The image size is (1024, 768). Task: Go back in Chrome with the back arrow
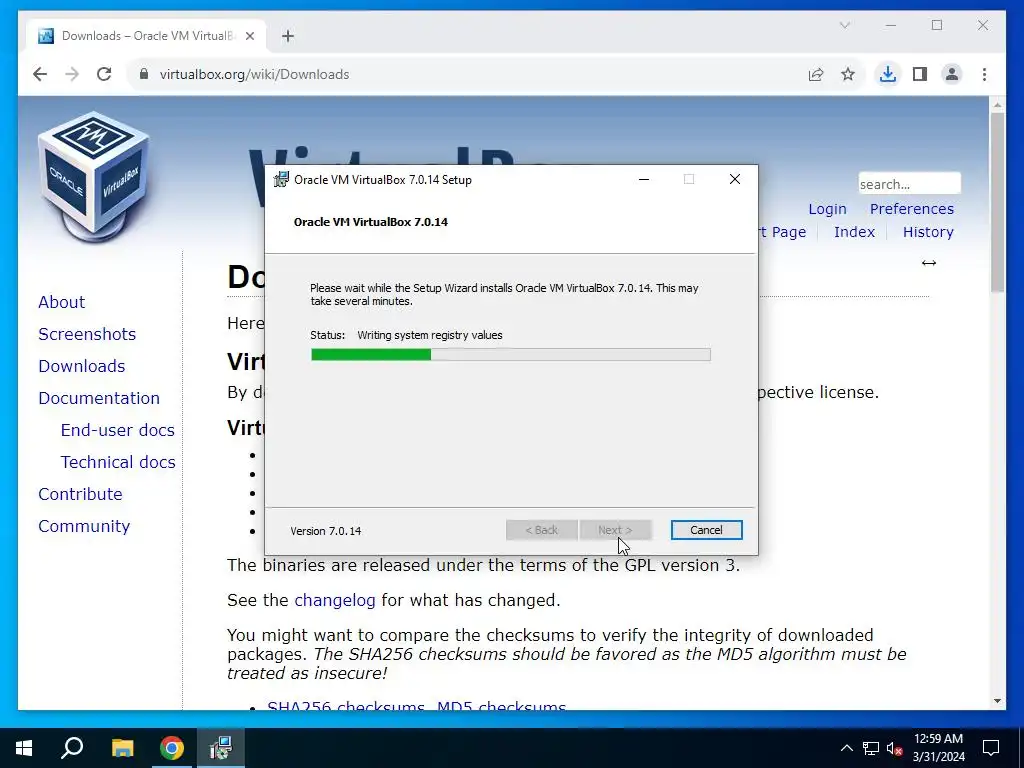pos(40,74)
